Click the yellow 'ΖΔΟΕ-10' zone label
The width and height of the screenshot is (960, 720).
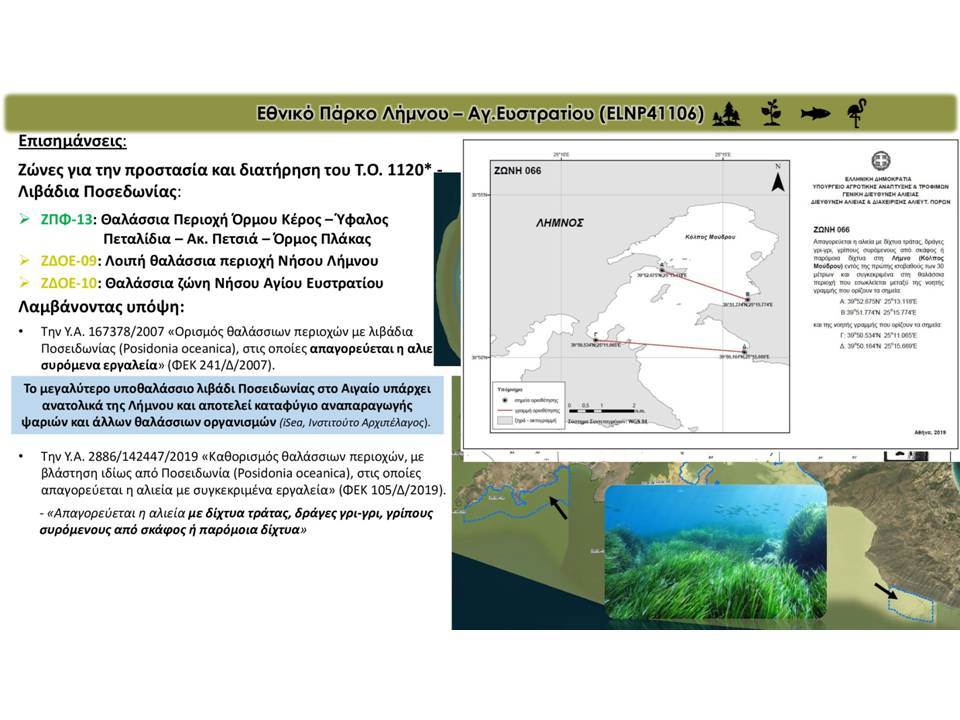69,283
